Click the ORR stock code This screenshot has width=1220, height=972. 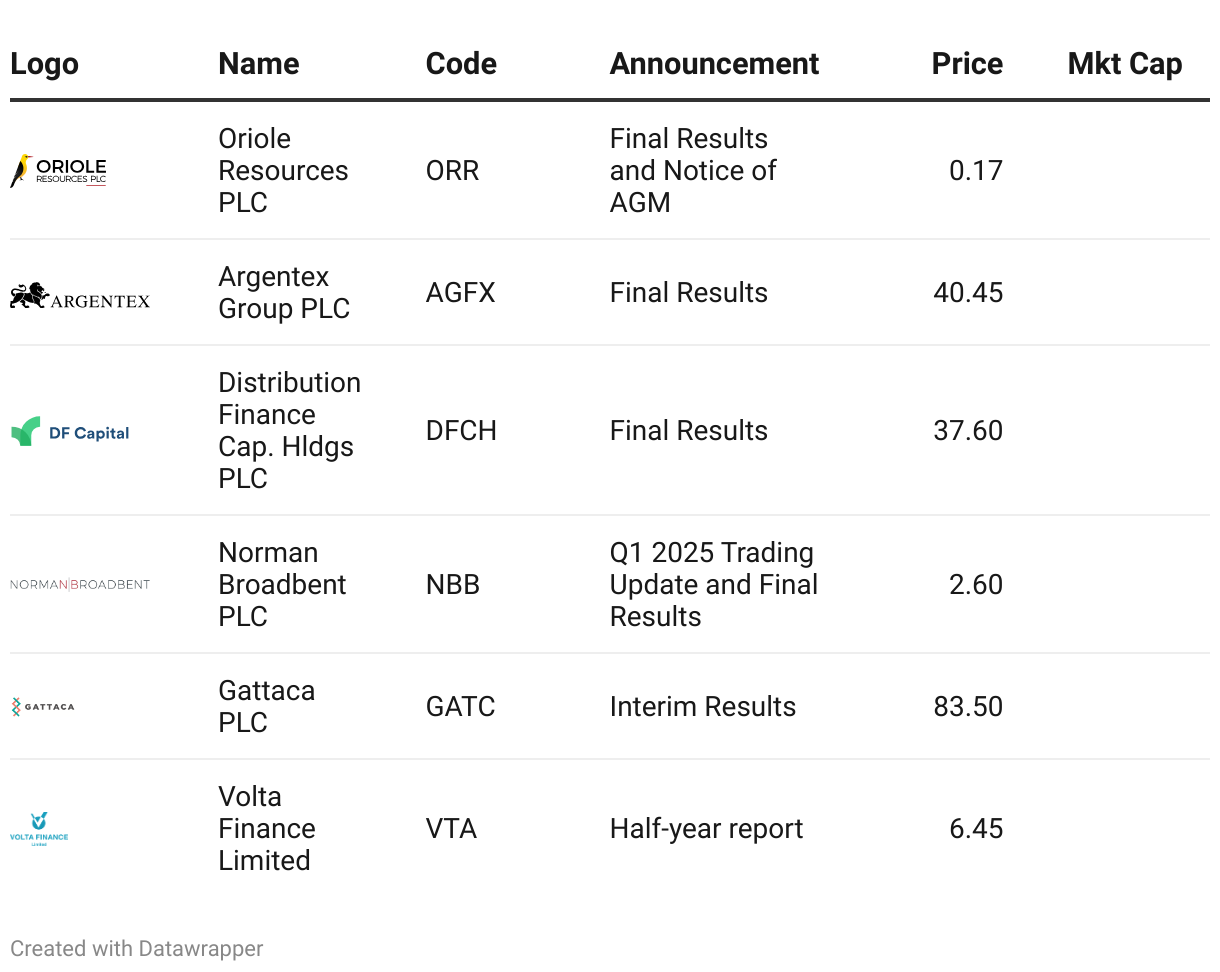pos(452,171)
